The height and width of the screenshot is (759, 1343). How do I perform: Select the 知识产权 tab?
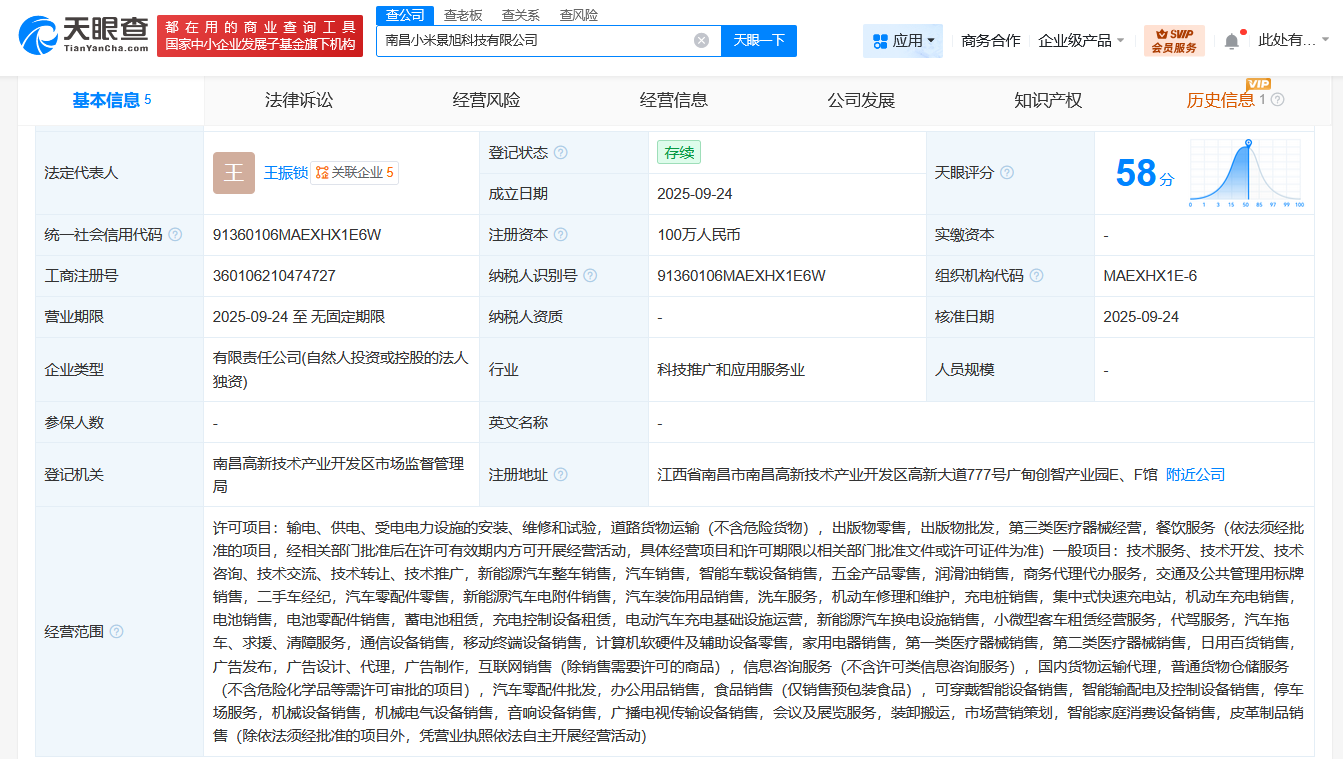1046,99
